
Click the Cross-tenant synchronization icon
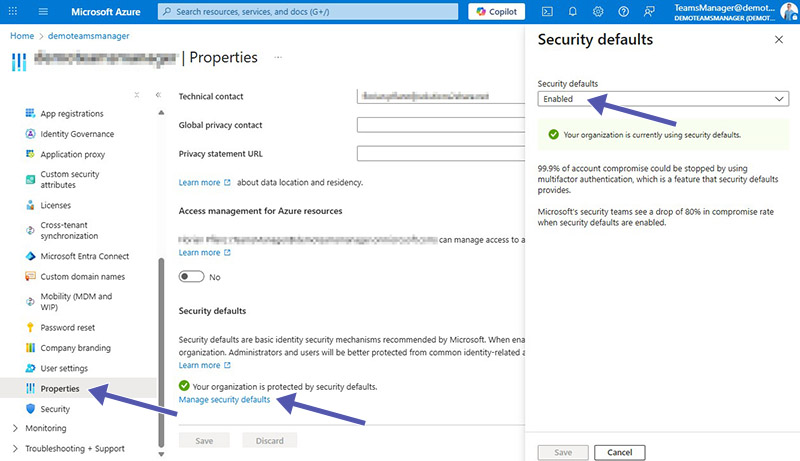click(x=30, y=230)
